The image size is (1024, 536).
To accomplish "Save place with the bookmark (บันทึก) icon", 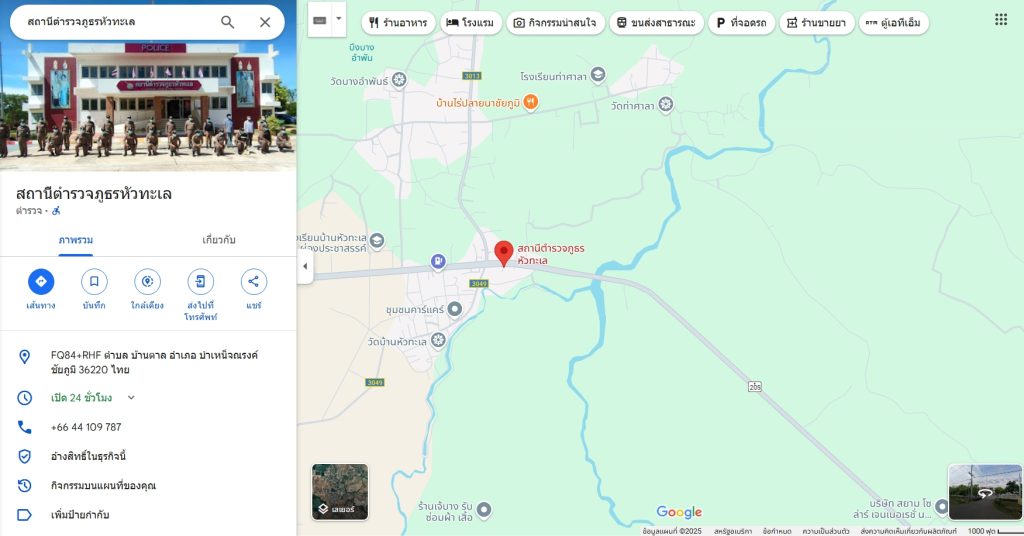I will pyautogui.click(x=94, y=281).
